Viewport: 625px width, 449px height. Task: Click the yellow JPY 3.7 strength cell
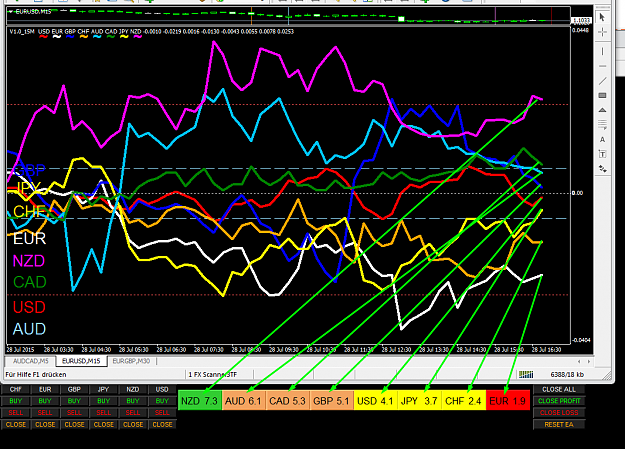[419, 401]
